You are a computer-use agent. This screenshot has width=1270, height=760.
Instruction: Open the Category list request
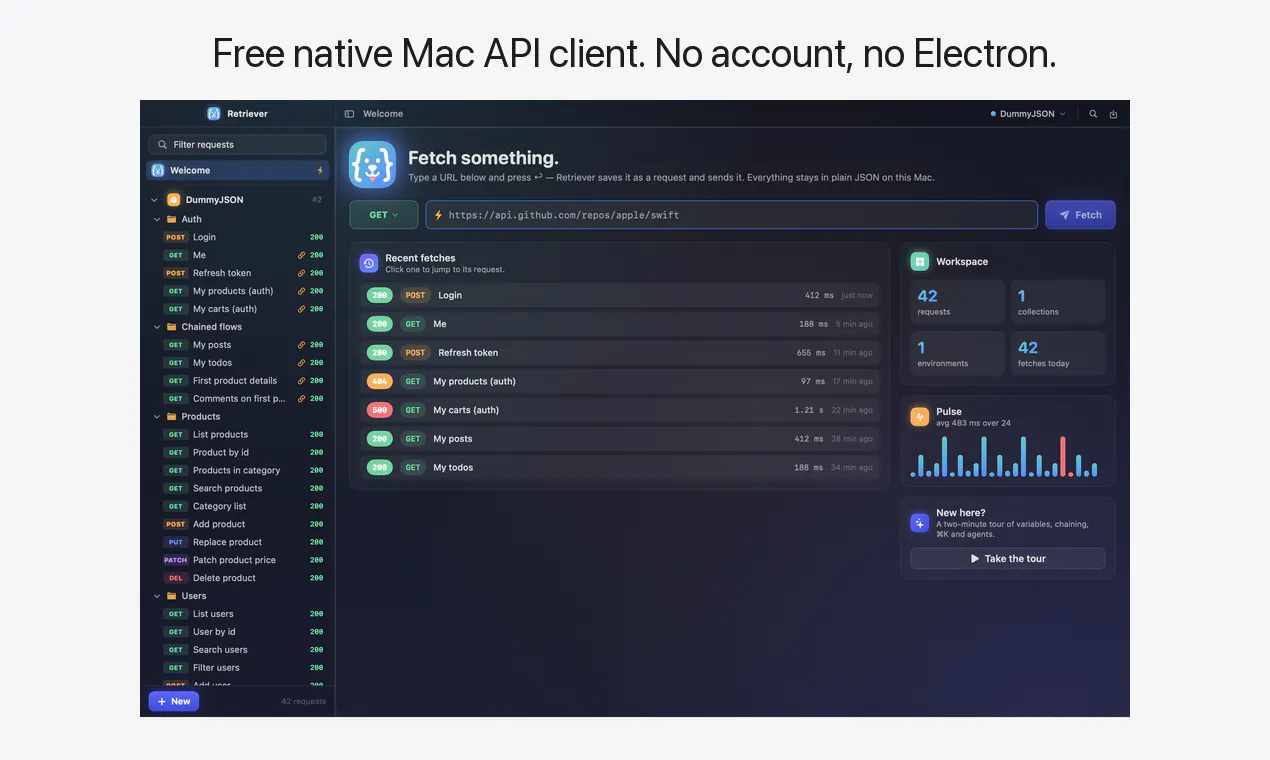[x=237, y=507]
